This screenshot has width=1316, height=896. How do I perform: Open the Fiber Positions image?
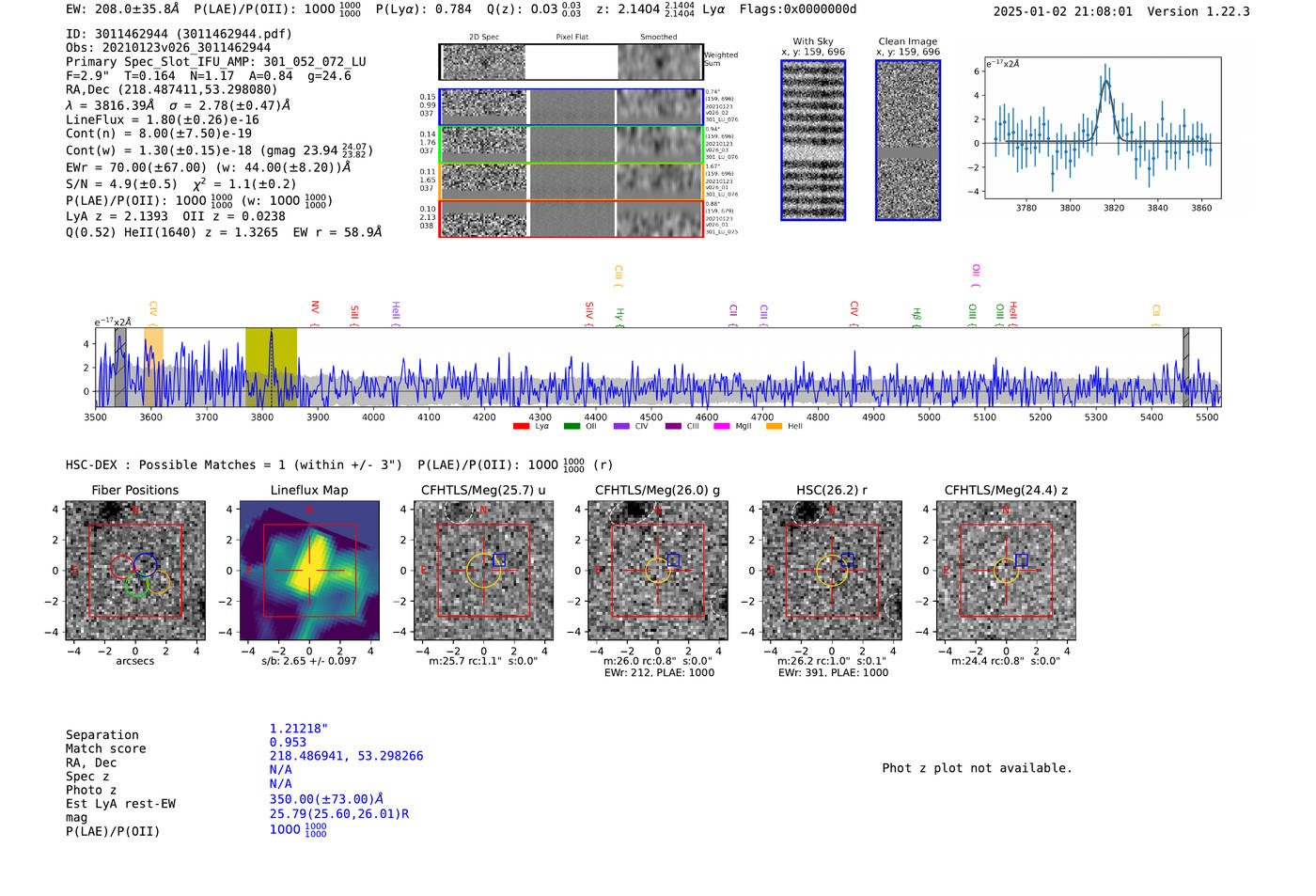click(x=135, y=571)
